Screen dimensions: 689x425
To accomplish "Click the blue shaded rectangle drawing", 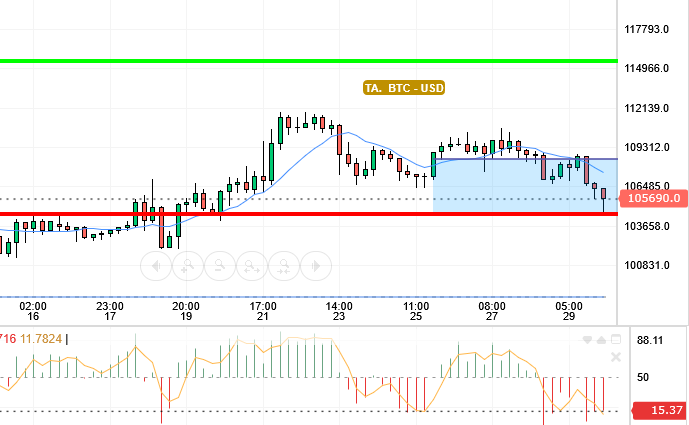I will point(525,186).
